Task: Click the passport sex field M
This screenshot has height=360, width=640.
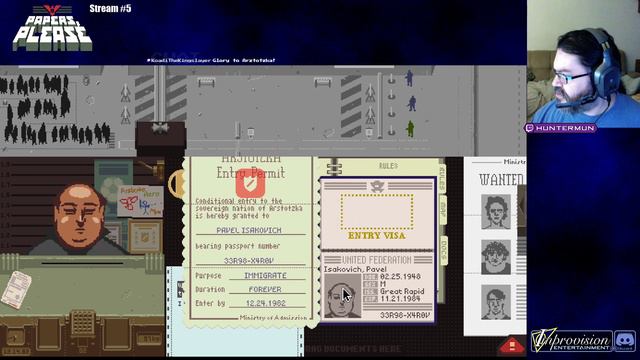Action: tap(383, 284)
